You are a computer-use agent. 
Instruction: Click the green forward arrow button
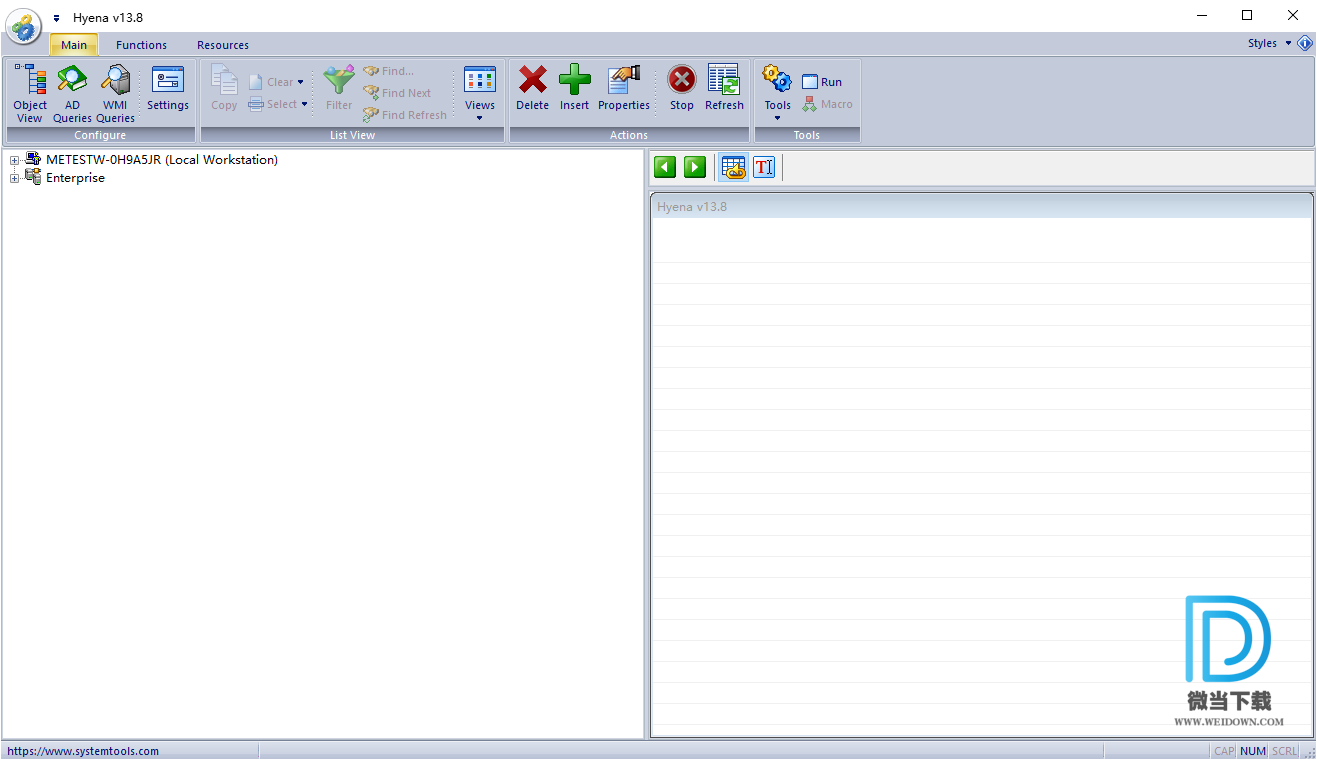point(695,167)
